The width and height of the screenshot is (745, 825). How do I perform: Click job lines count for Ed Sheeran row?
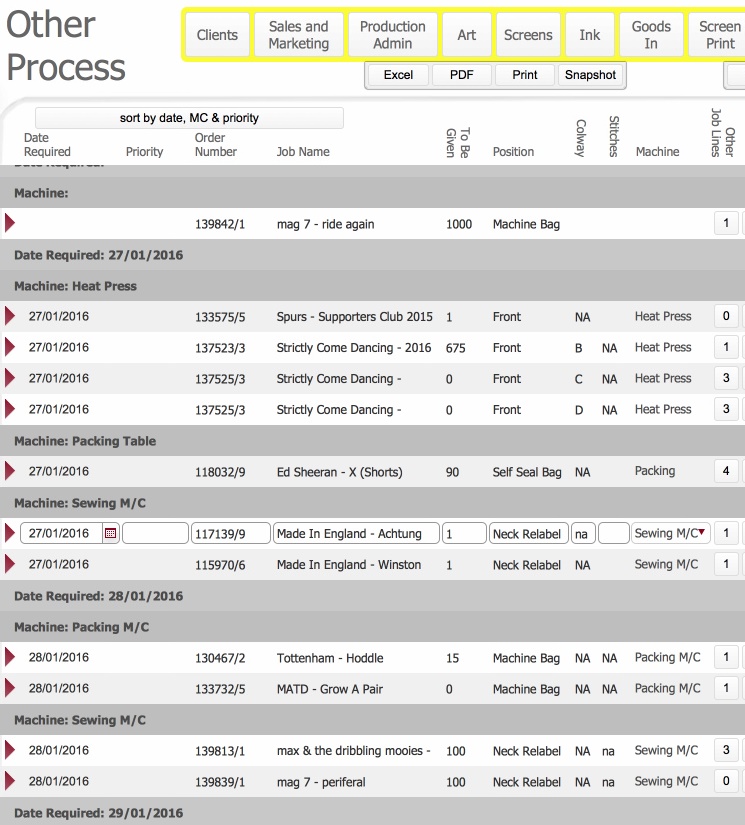726,471
